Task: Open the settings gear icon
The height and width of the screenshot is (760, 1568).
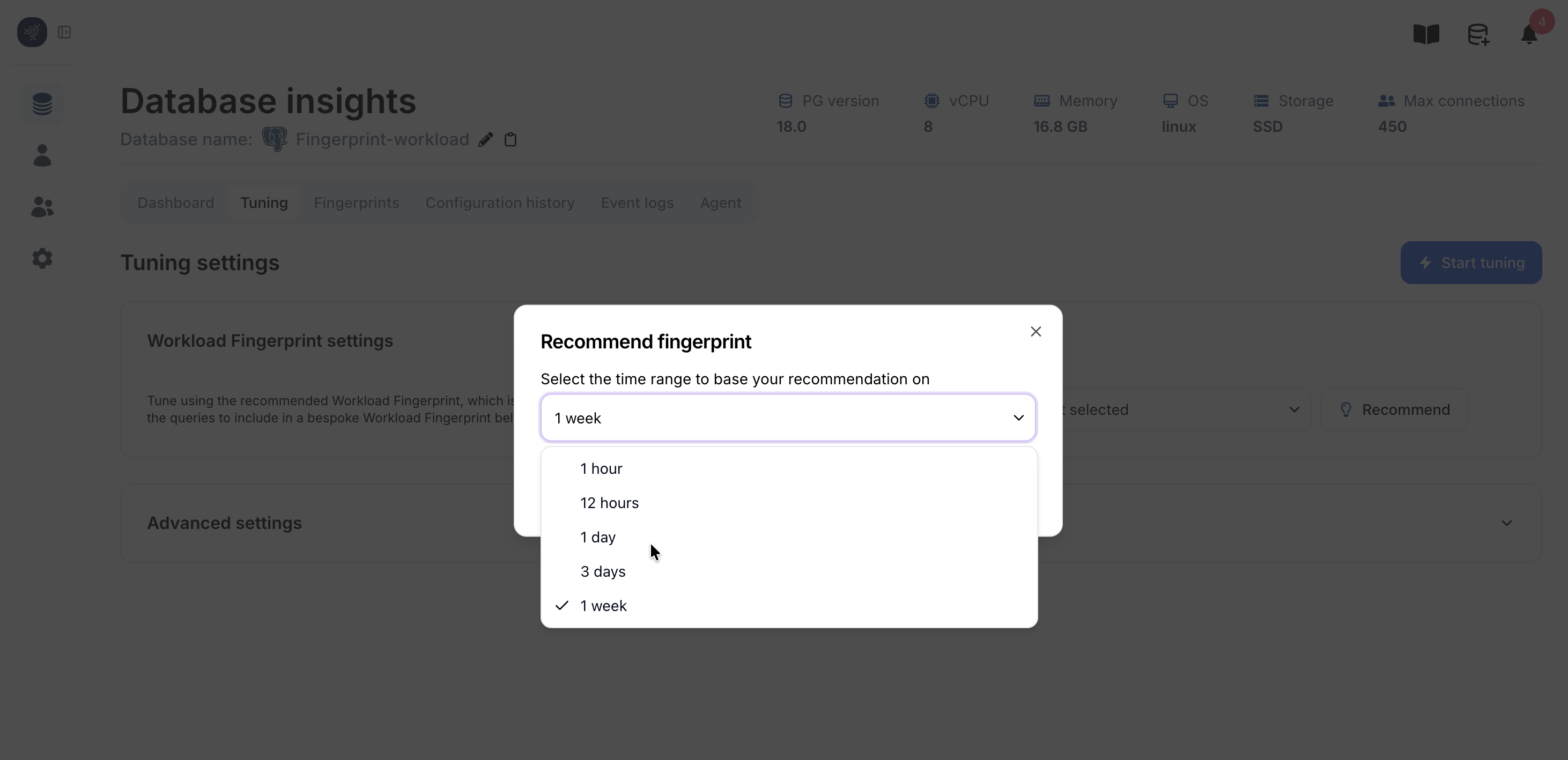Action: pos(42,259)
